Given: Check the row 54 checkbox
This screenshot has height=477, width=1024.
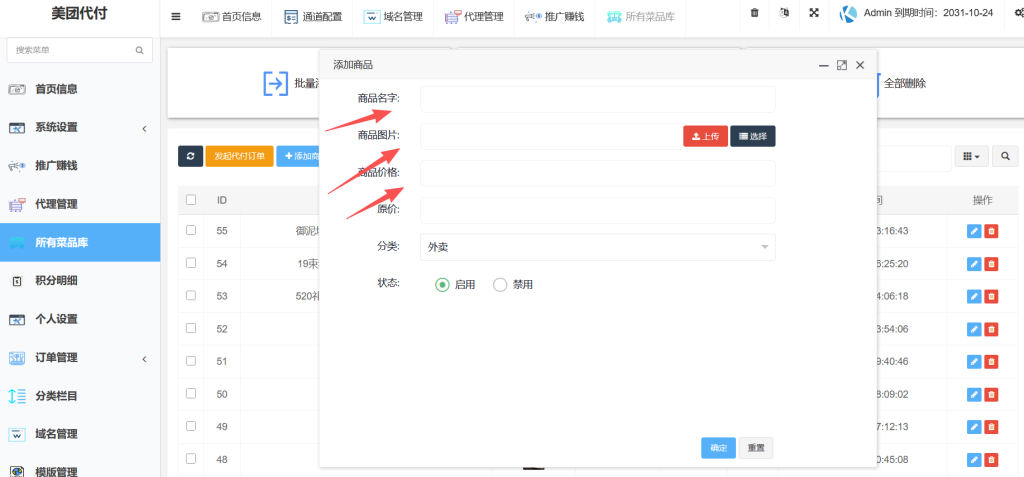Looking at the screenshot, I should pyautogui.click(x=191, y=263).
